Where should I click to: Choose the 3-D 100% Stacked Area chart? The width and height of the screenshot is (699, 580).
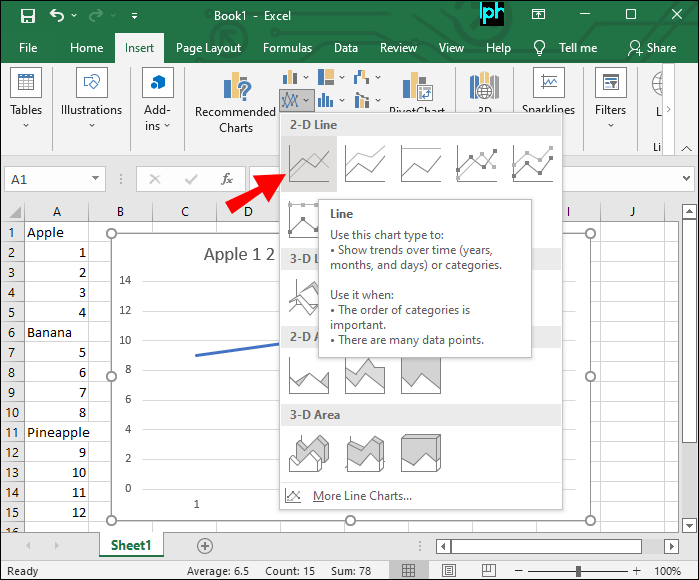tap(421, 452)
